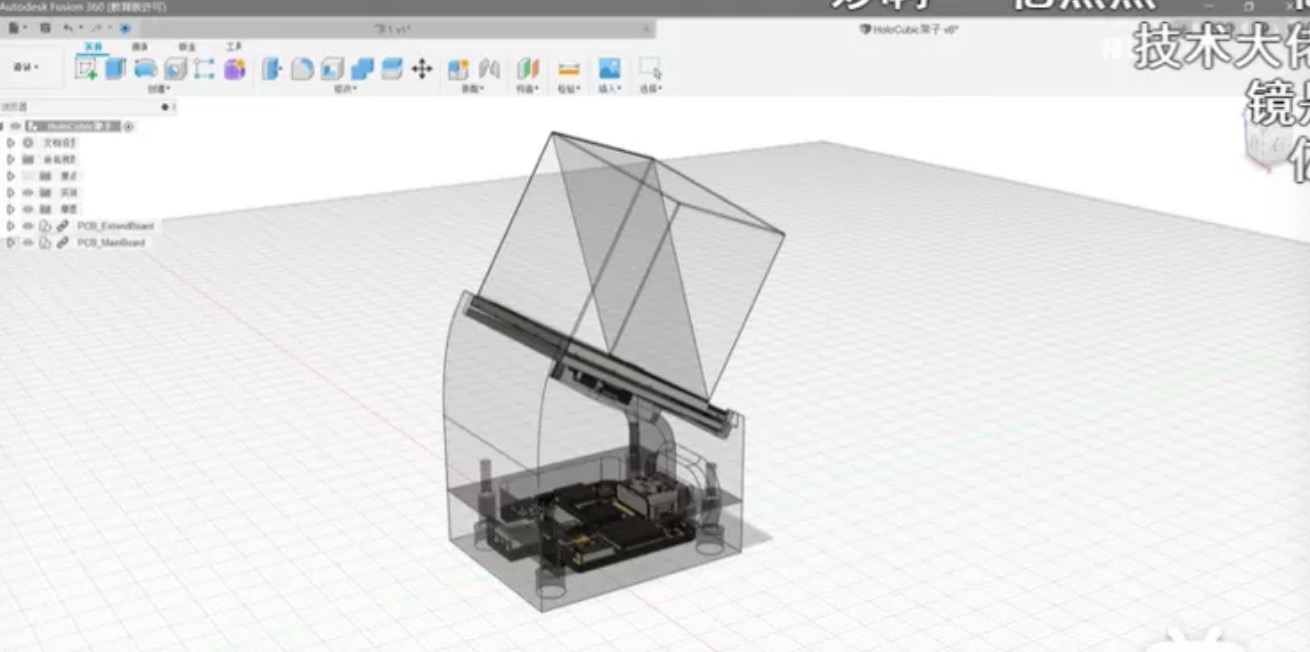Screen dimensions: 1310x652
Task: Click the Shell tool icon
Action: 332,69
